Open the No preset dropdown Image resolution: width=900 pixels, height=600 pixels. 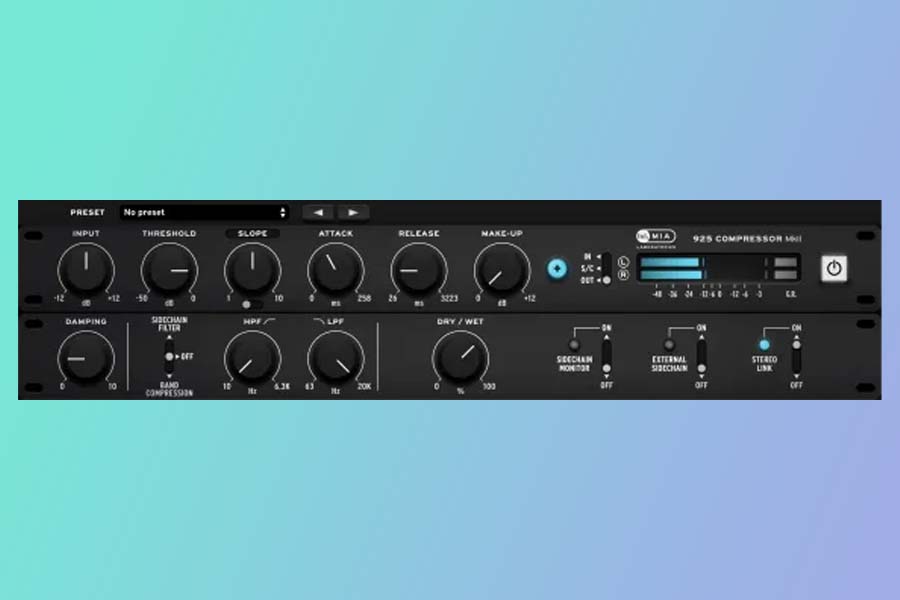click(x=204, y=212)
